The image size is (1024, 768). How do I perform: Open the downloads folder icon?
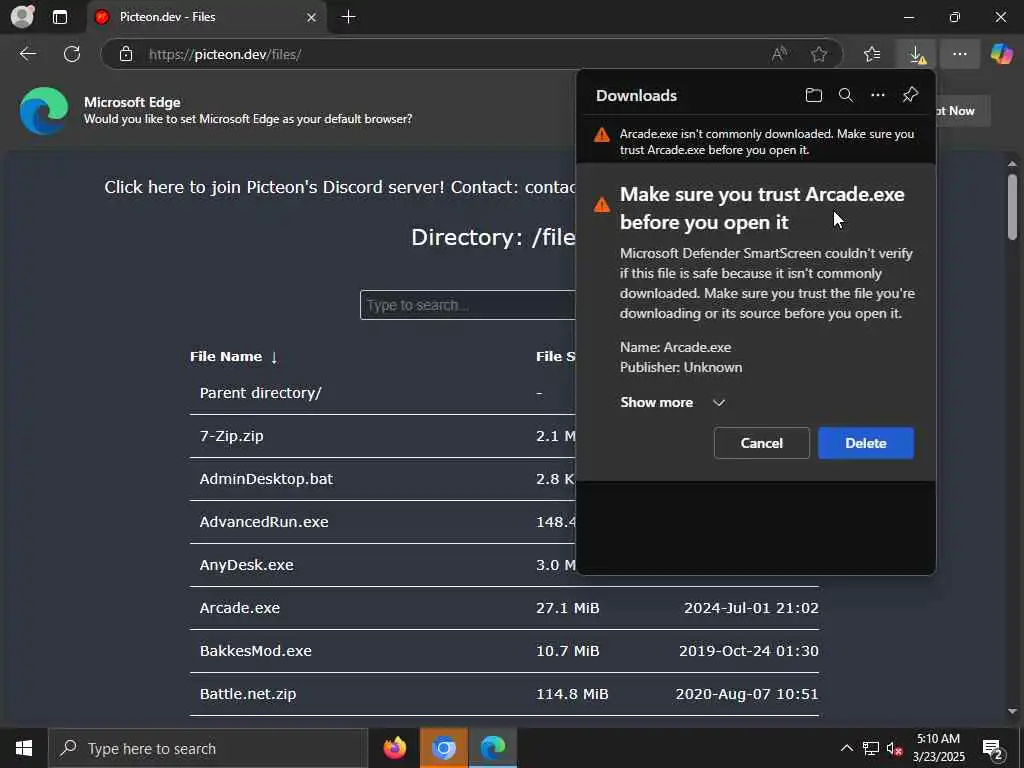click(x=813, y=95)
